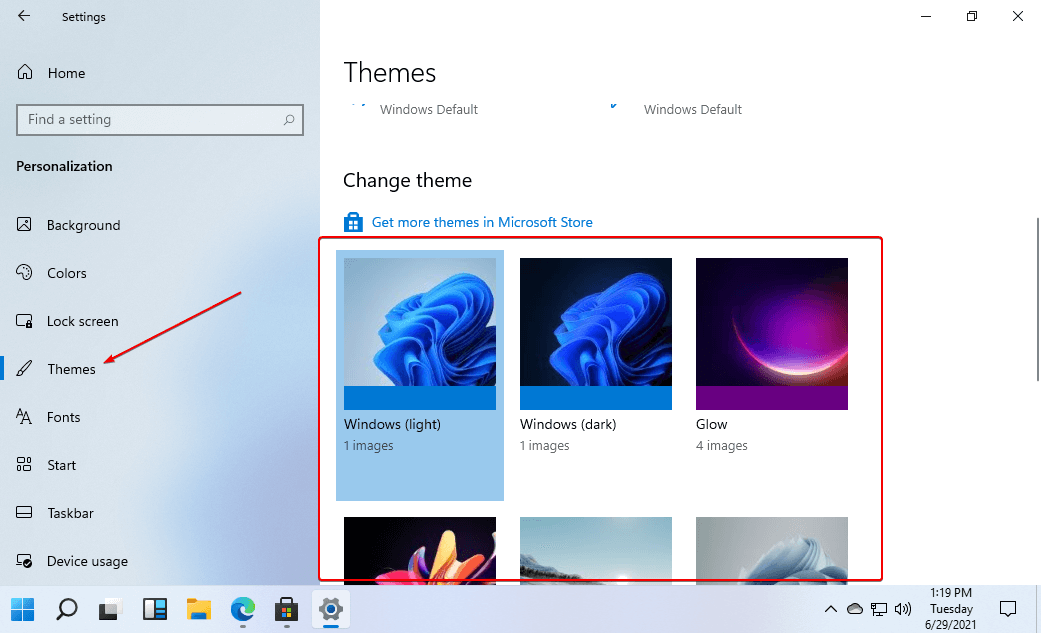Screen dimensions: 1041x633
Task: Select the sunrise landscape theme thumbnail
Action: (596, 550)
